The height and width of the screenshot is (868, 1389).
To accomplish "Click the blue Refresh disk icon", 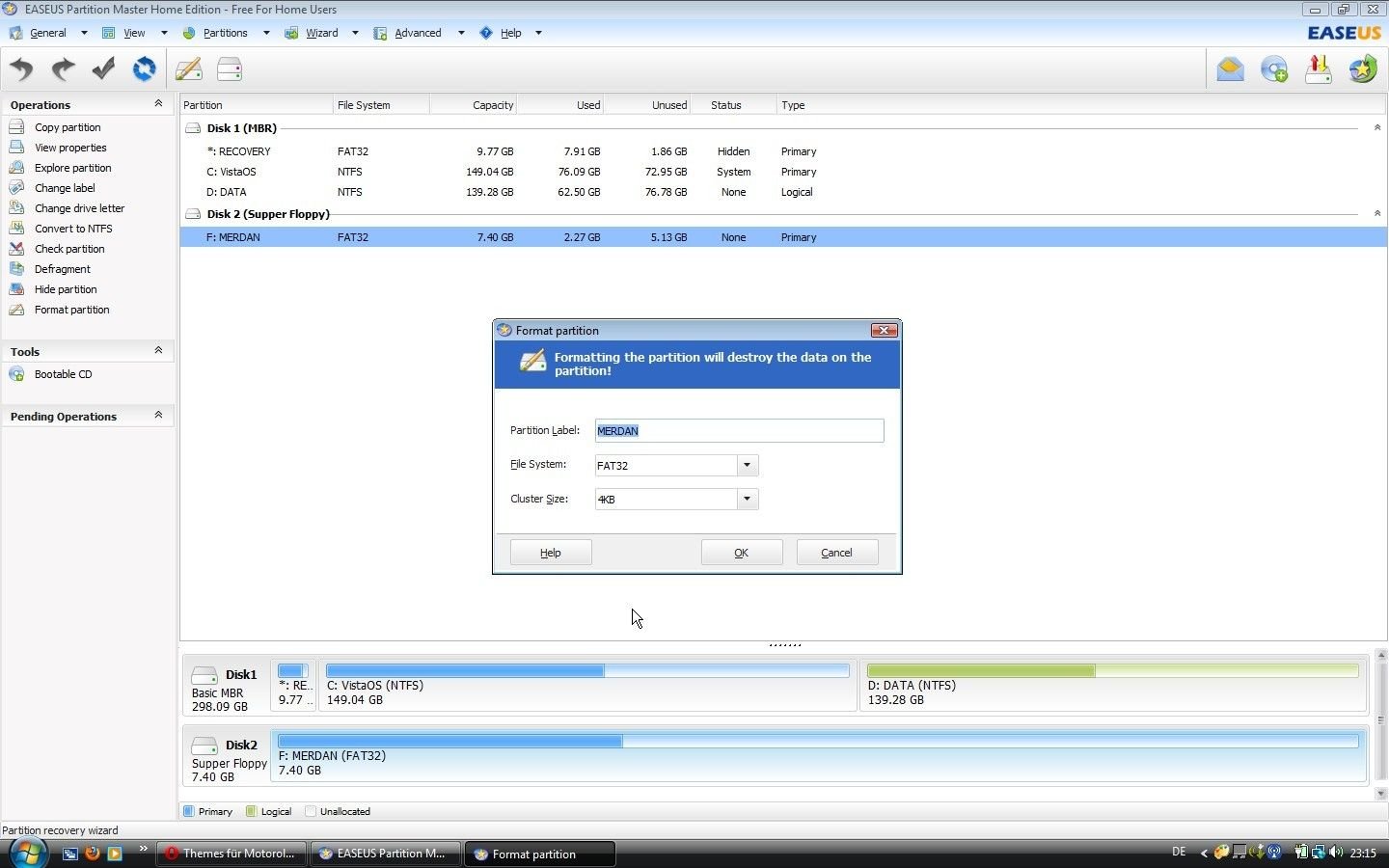I will 144,69.
